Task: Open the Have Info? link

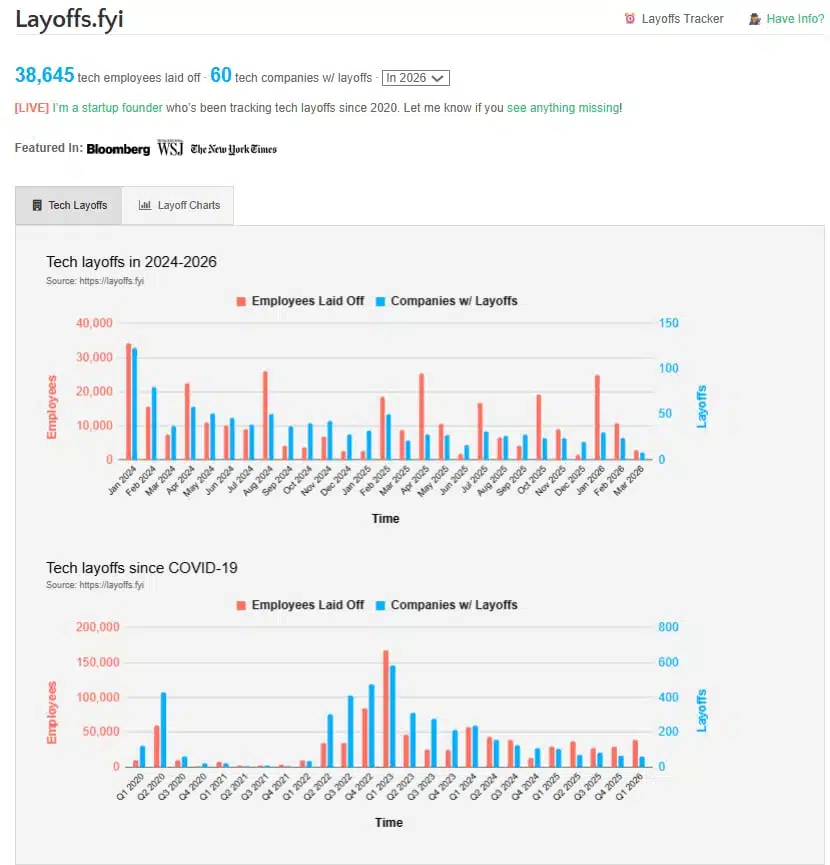Action: 795,19
